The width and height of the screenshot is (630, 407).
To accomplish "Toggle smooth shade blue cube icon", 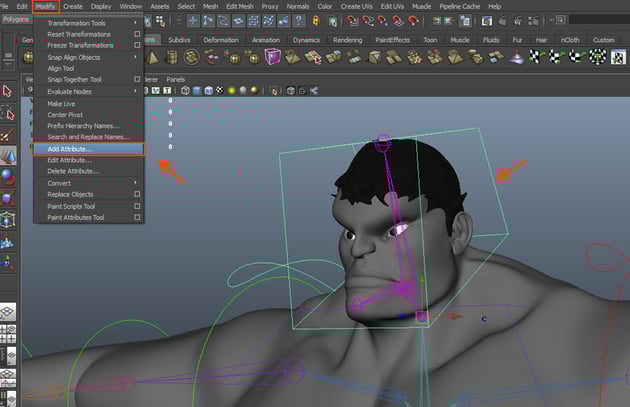I will (x=196, y=91).
